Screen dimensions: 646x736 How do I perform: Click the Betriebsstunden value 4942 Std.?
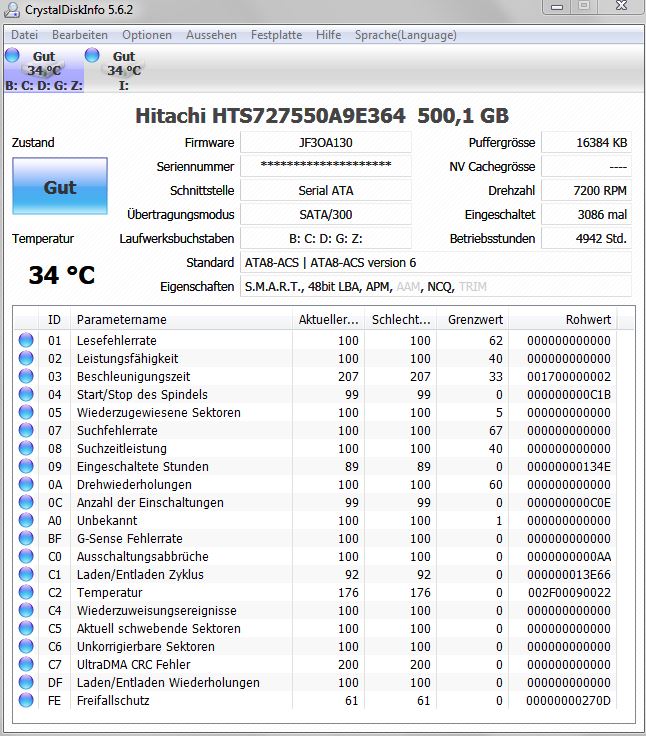pyautogui.click(x=586, y=238)
